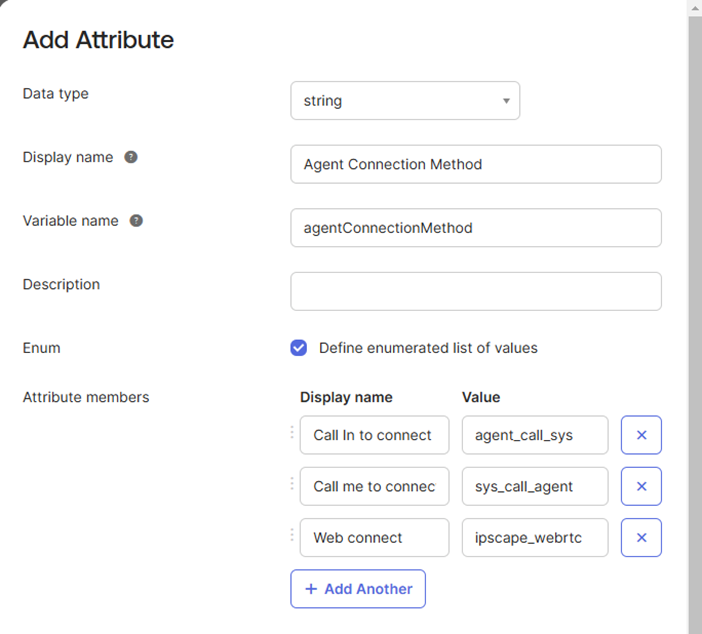Grab drag handle of Web connect row
The image size is (702, 634).
click(x=293, y=536)
